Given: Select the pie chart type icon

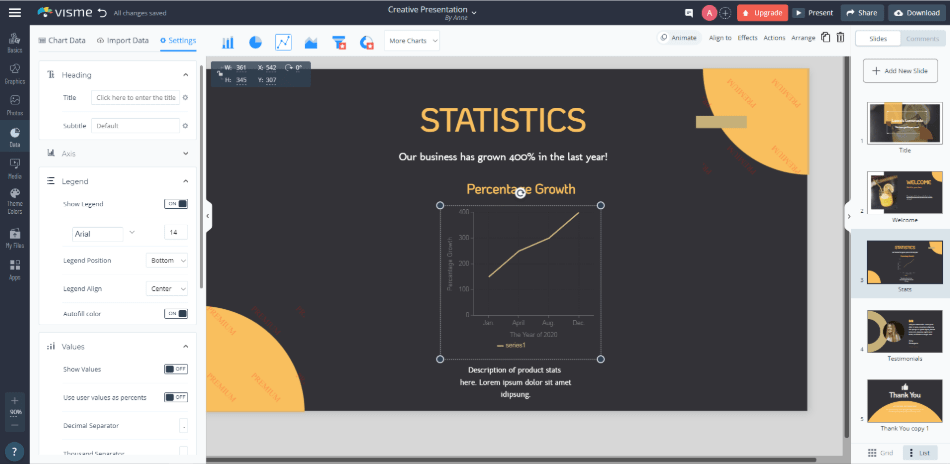Looking at the screenshot, I should click(x=256, y=42).
